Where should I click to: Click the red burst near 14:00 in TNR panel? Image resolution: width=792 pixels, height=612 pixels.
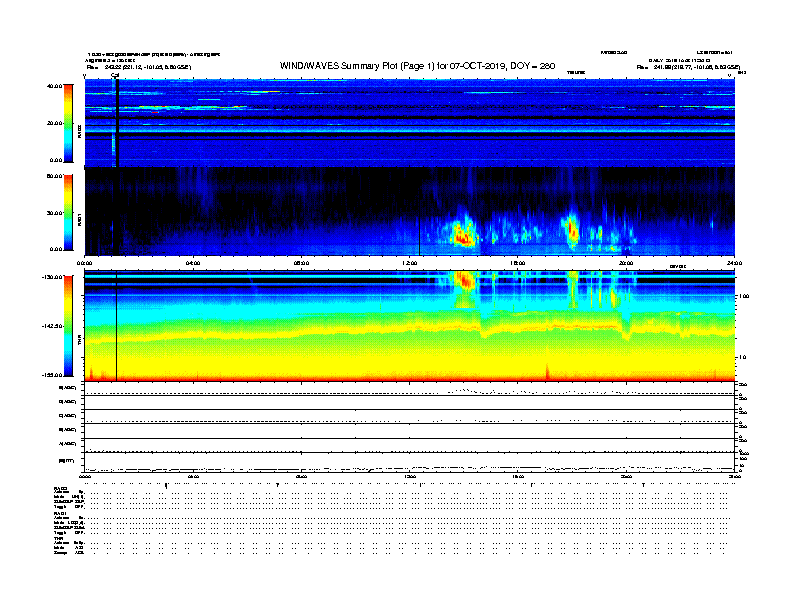[465, 280]
